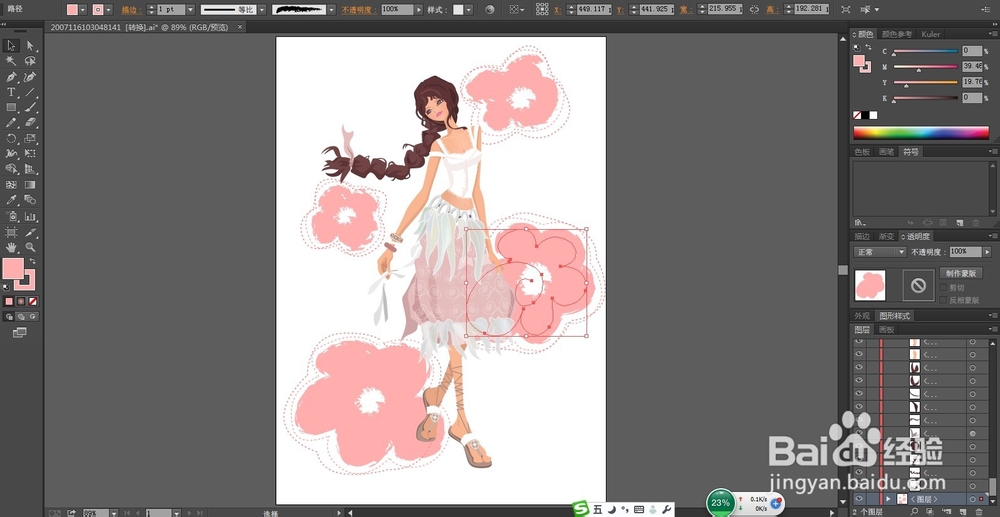Set paint mode to Color
The image size is (1000, 517).
pos(9,301)
